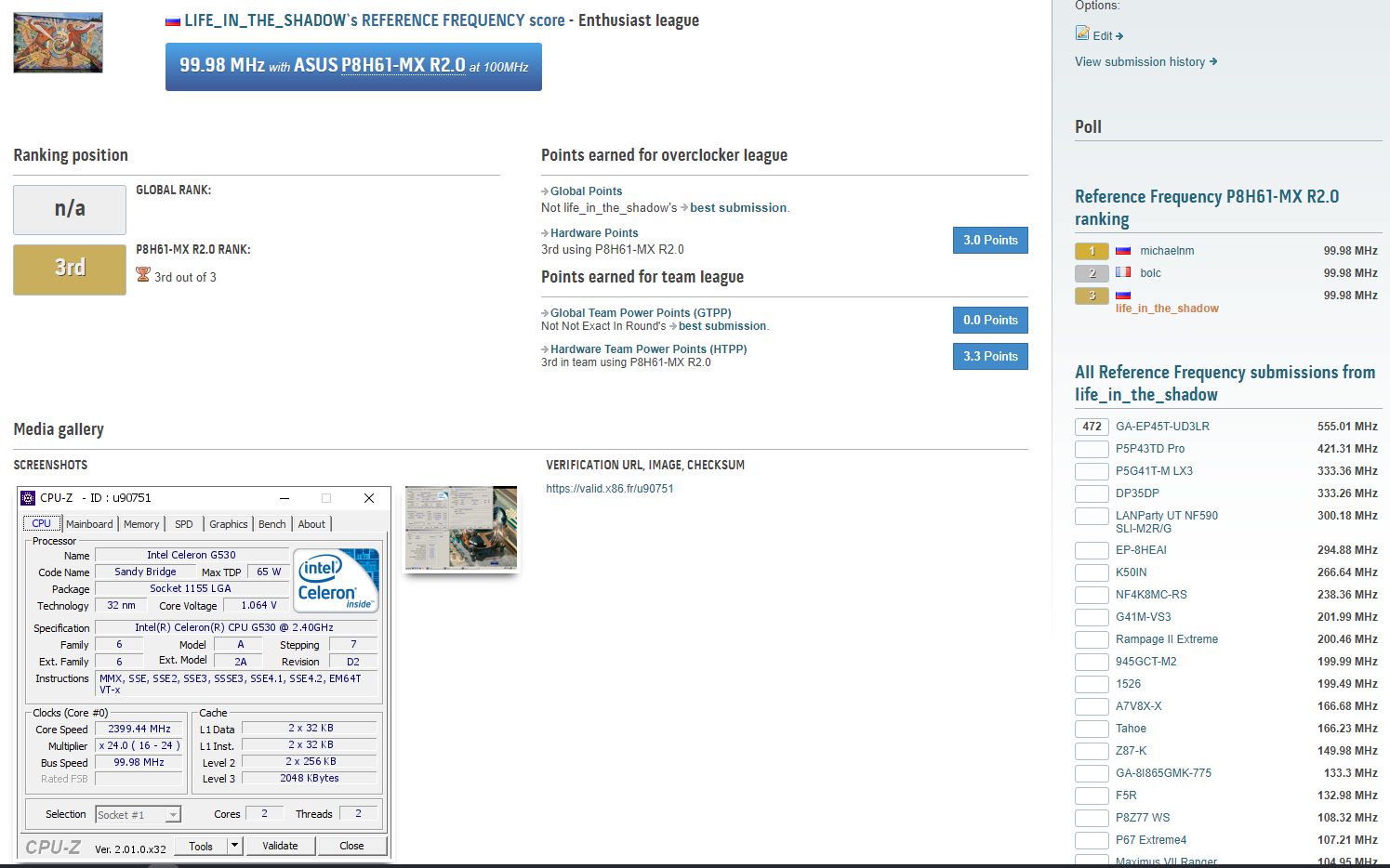The width and height of the screenshot is (1390, 868).
Task: Click the Intel Celeron inside logo
Action: click(x=337, y=581)
